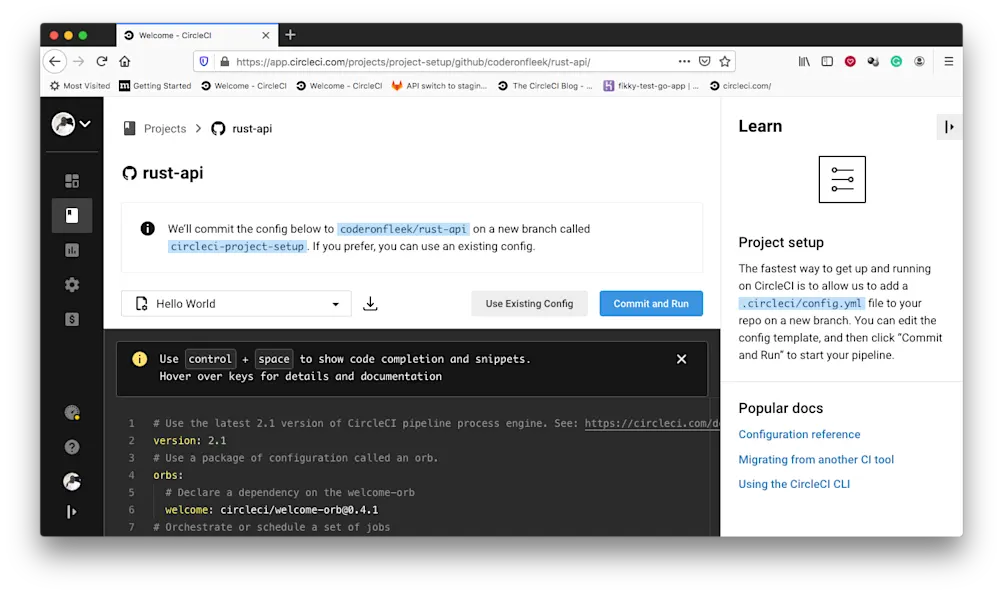
Task: Select the Projects icon in the sidebar
Action: coord(71,215)
